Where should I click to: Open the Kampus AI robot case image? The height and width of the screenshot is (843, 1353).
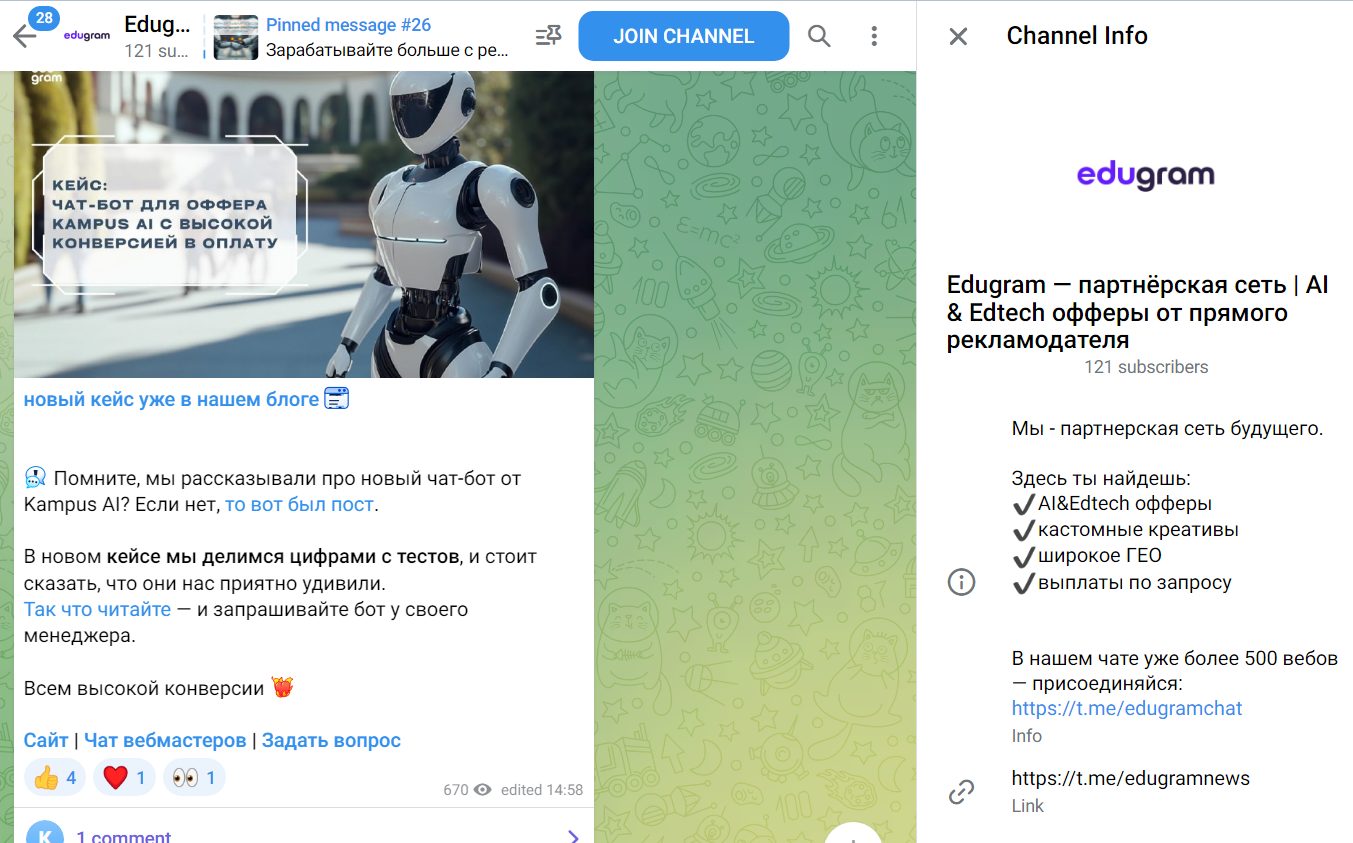pos(304,224)
